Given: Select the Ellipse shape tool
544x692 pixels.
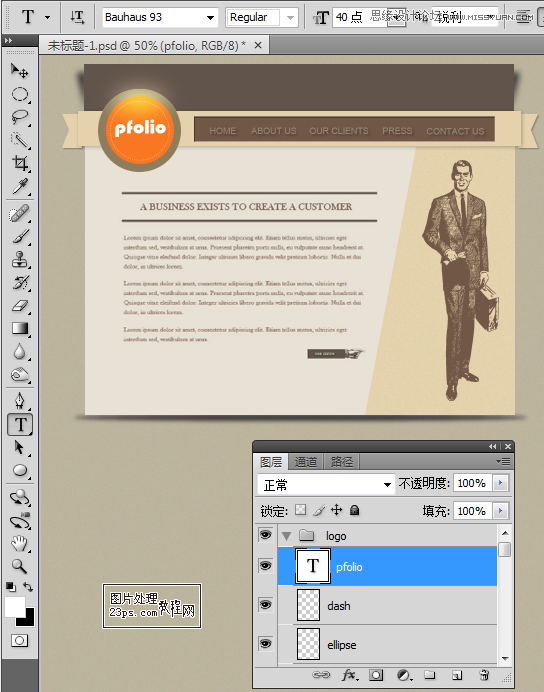Looking at the screenshot, I should coord(19,470).
